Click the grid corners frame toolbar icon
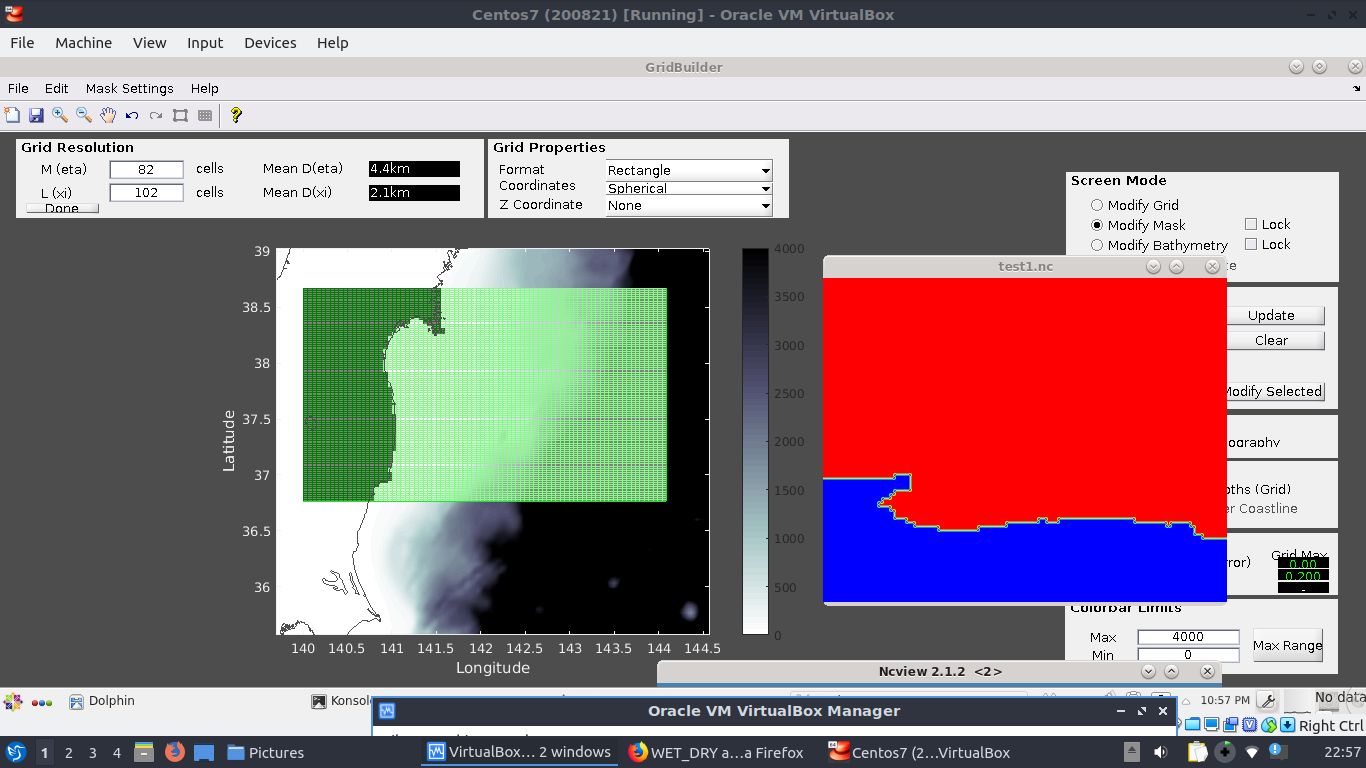The height and width of the screenshot is (768, 1366). pyautogui.click(x=180, y=115)
